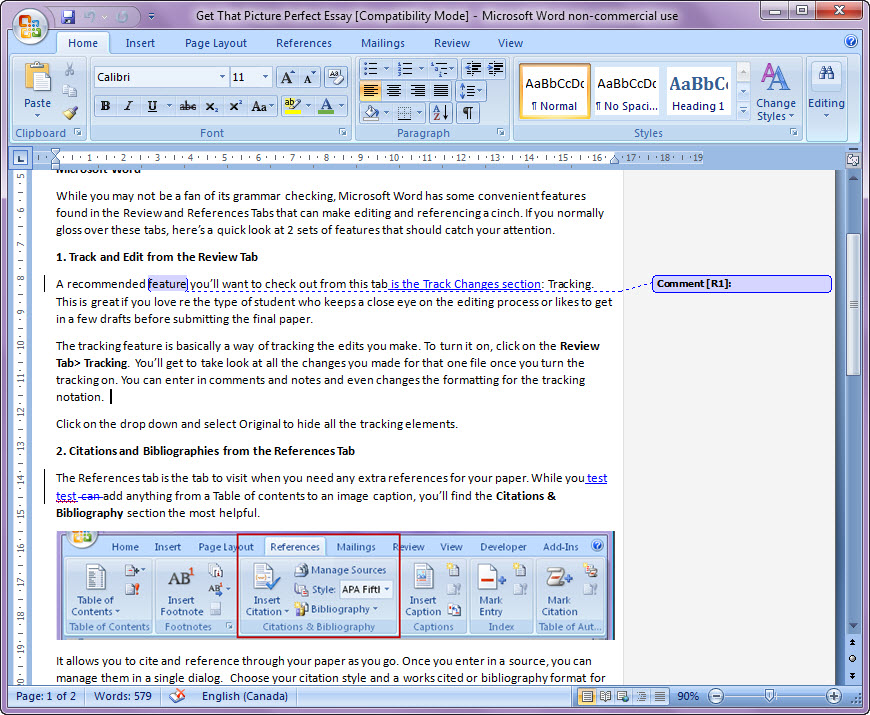Switch to Outline view
The image size is (870, 715).
point(641,696)
